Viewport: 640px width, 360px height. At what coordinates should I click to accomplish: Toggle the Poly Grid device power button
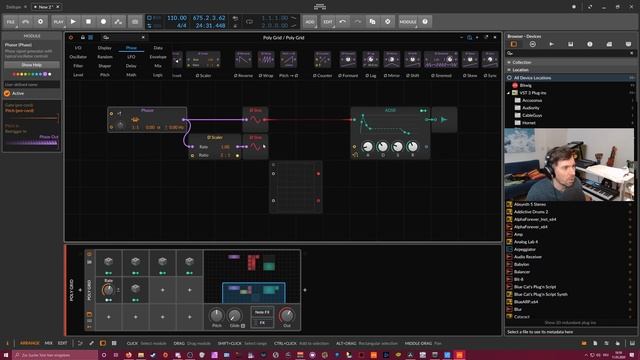click(71, 38)
